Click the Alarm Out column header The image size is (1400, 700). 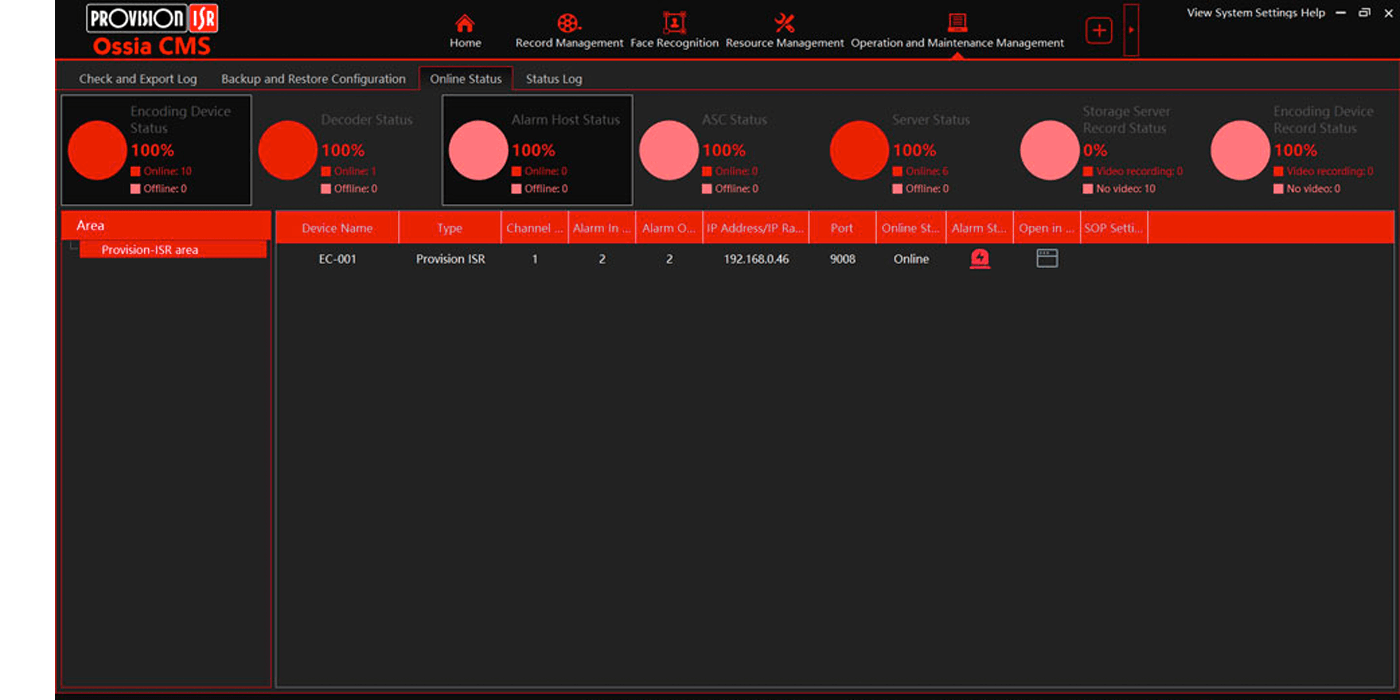click(669, 228)
